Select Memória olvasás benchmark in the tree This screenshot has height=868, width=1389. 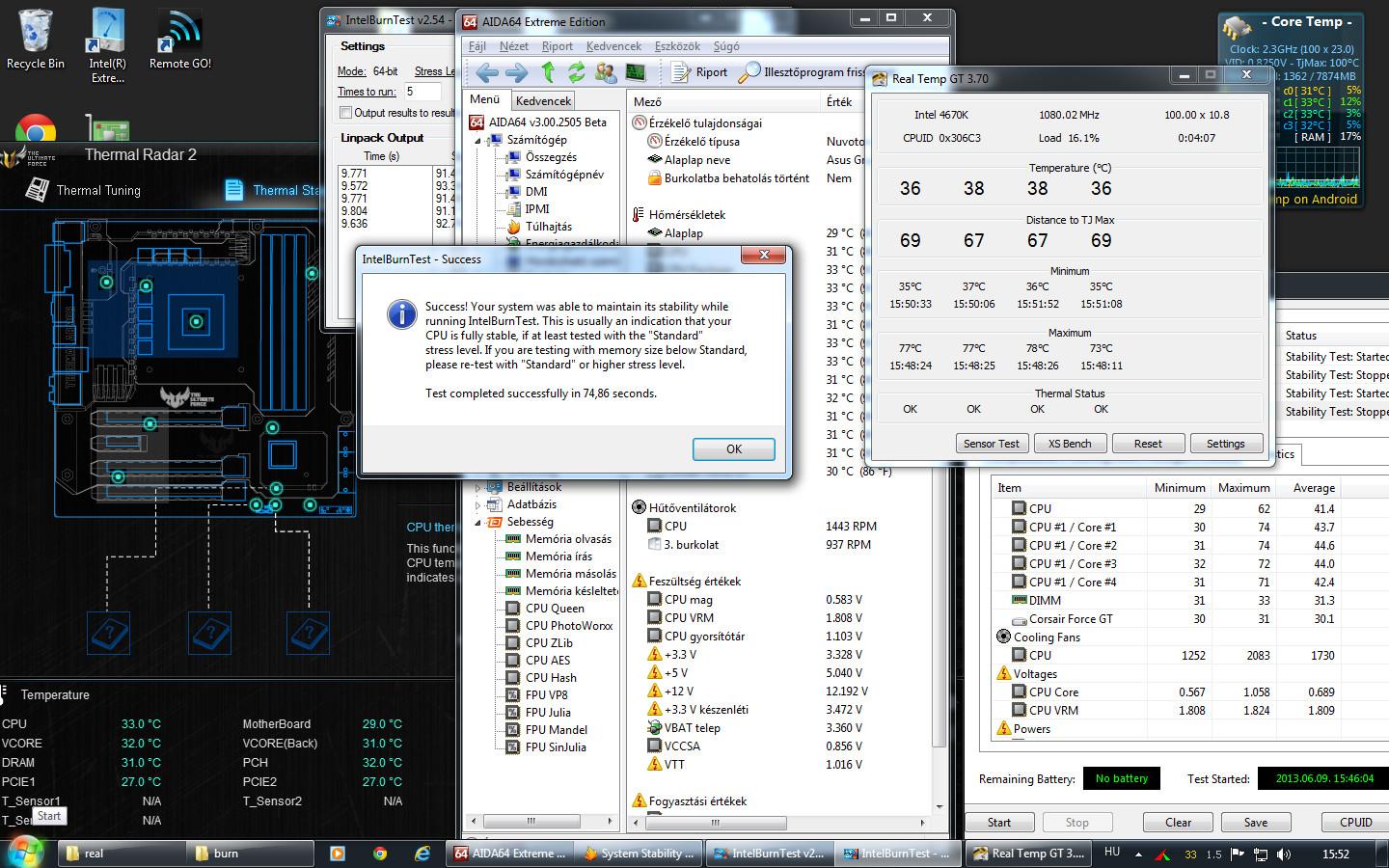pos(558,539)
